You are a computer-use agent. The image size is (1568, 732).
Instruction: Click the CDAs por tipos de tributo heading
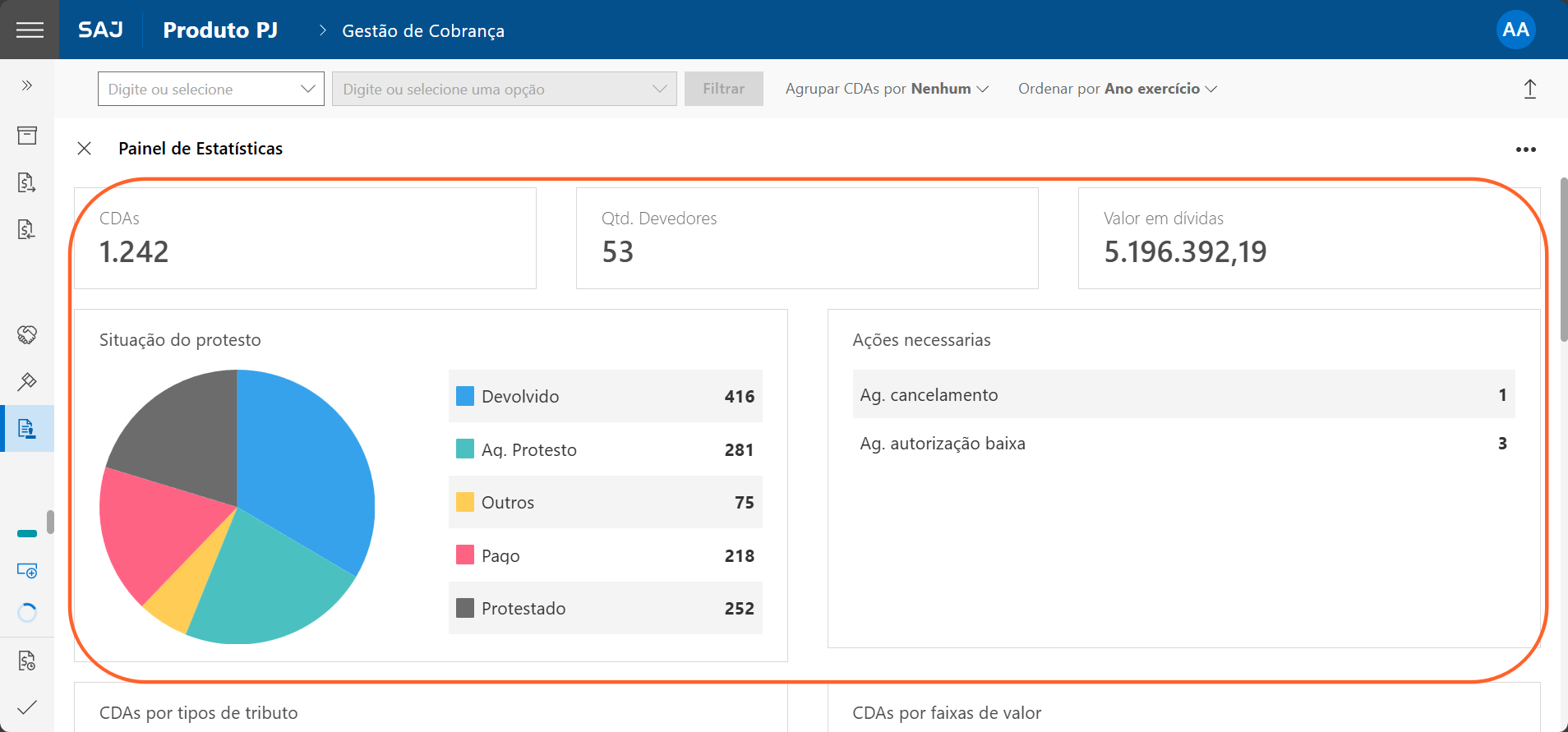[198, 713]
